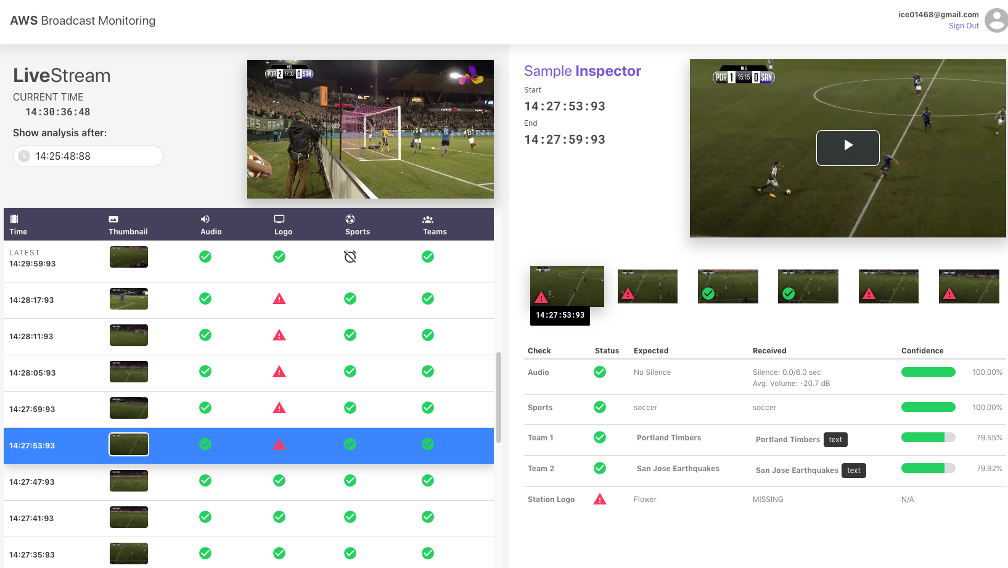Click the Sample Inspector Start time 14:27:53:93
The height and width of the screenshot is (568, 1008).
tap(564, 106)
